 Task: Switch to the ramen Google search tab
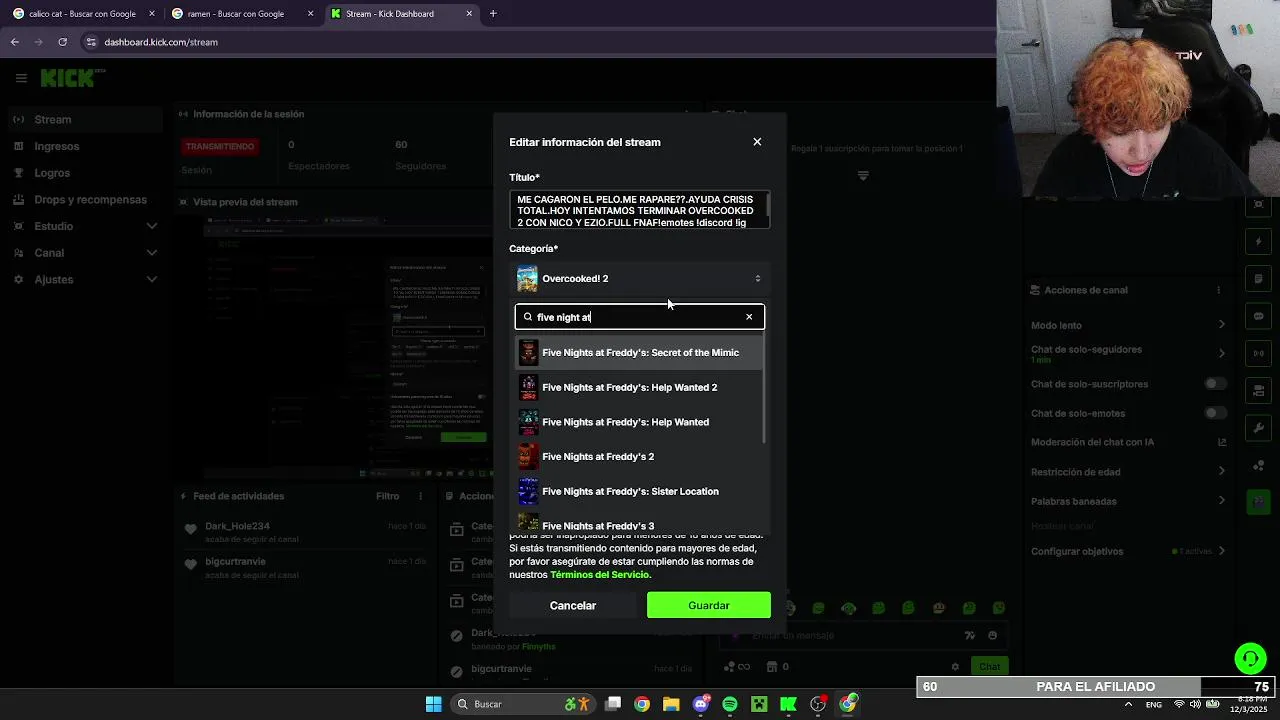click(240, 14)
